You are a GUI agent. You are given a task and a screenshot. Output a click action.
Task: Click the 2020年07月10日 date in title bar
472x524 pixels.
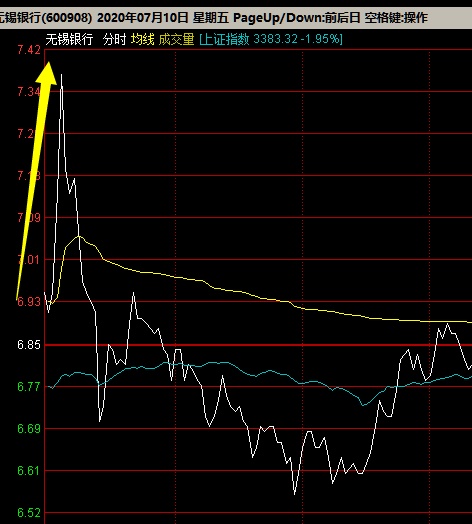tap(143, 17)
